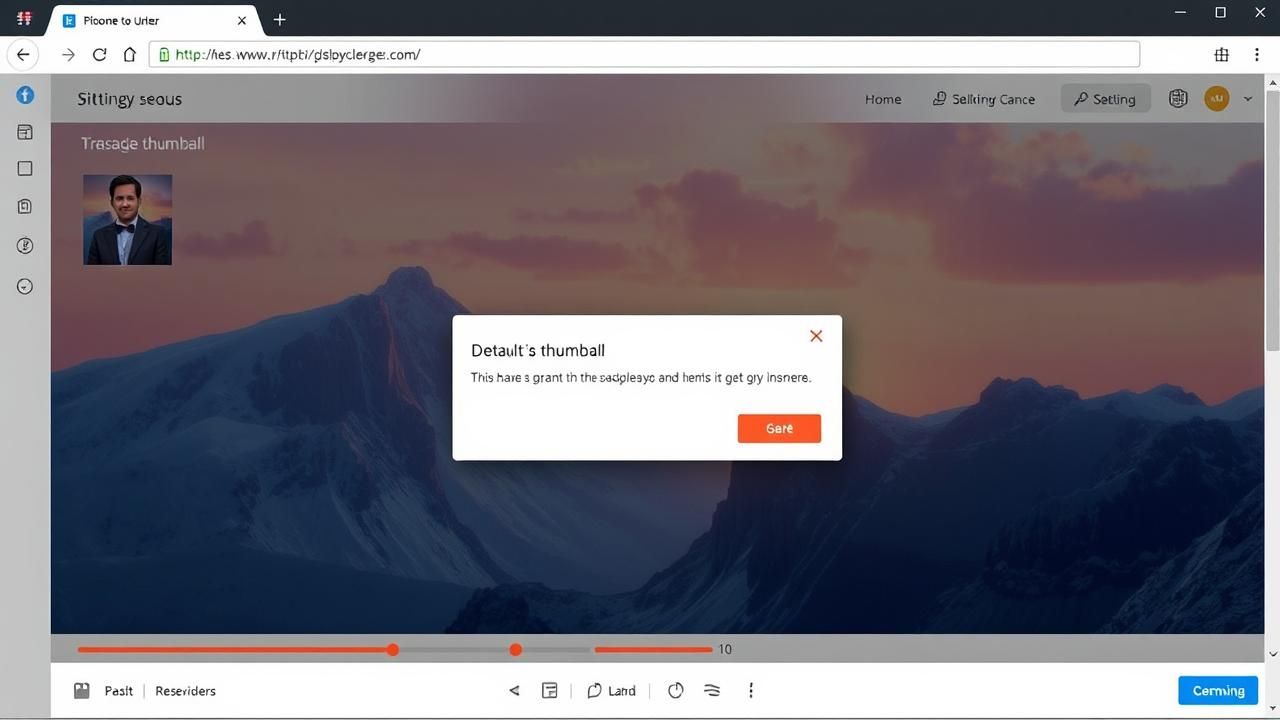Click the Land button in bottom toolbar

611,691
